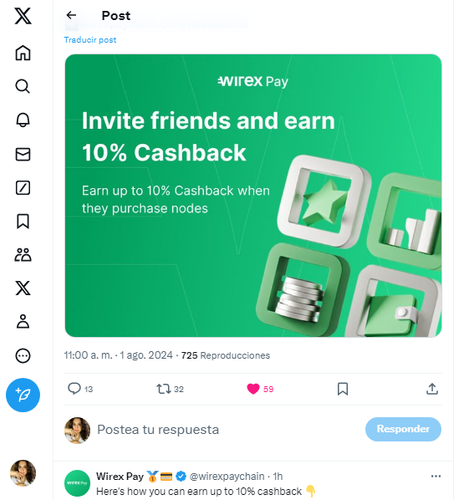Open the Wirex Pay cashback image
The width and height of the screenshot is (469, 500).
(x=253, y=196)
